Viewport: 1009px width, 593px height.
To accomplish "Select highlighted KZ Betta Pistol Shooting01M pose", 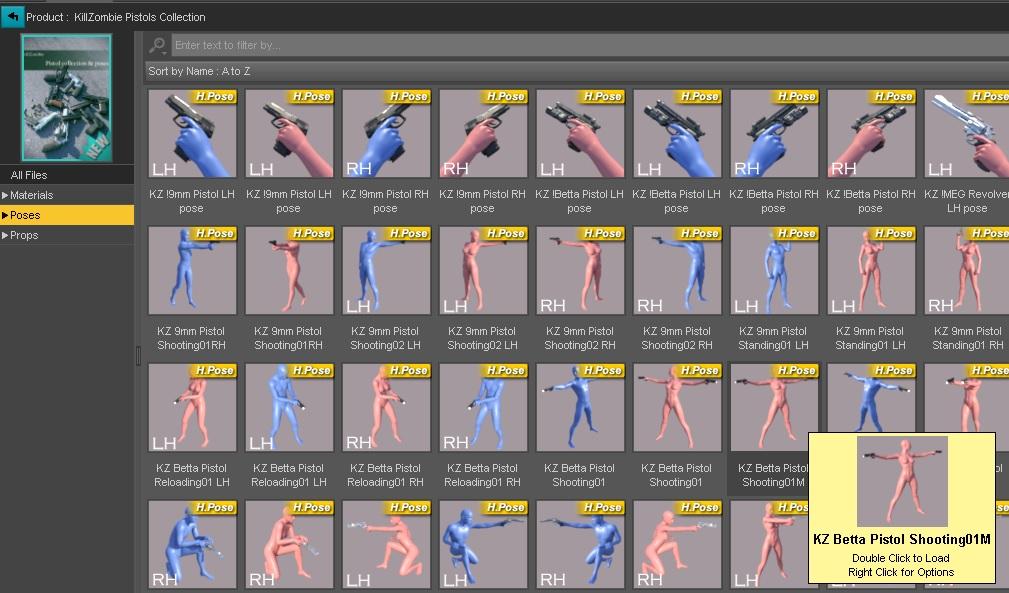I will [775, 407].
